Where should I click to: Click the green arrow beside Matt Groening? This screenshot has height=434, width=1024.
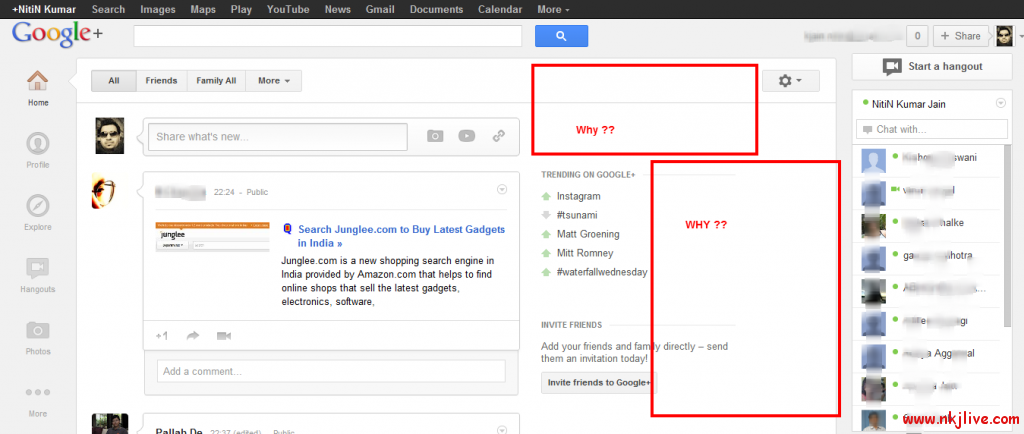point(546,234)
